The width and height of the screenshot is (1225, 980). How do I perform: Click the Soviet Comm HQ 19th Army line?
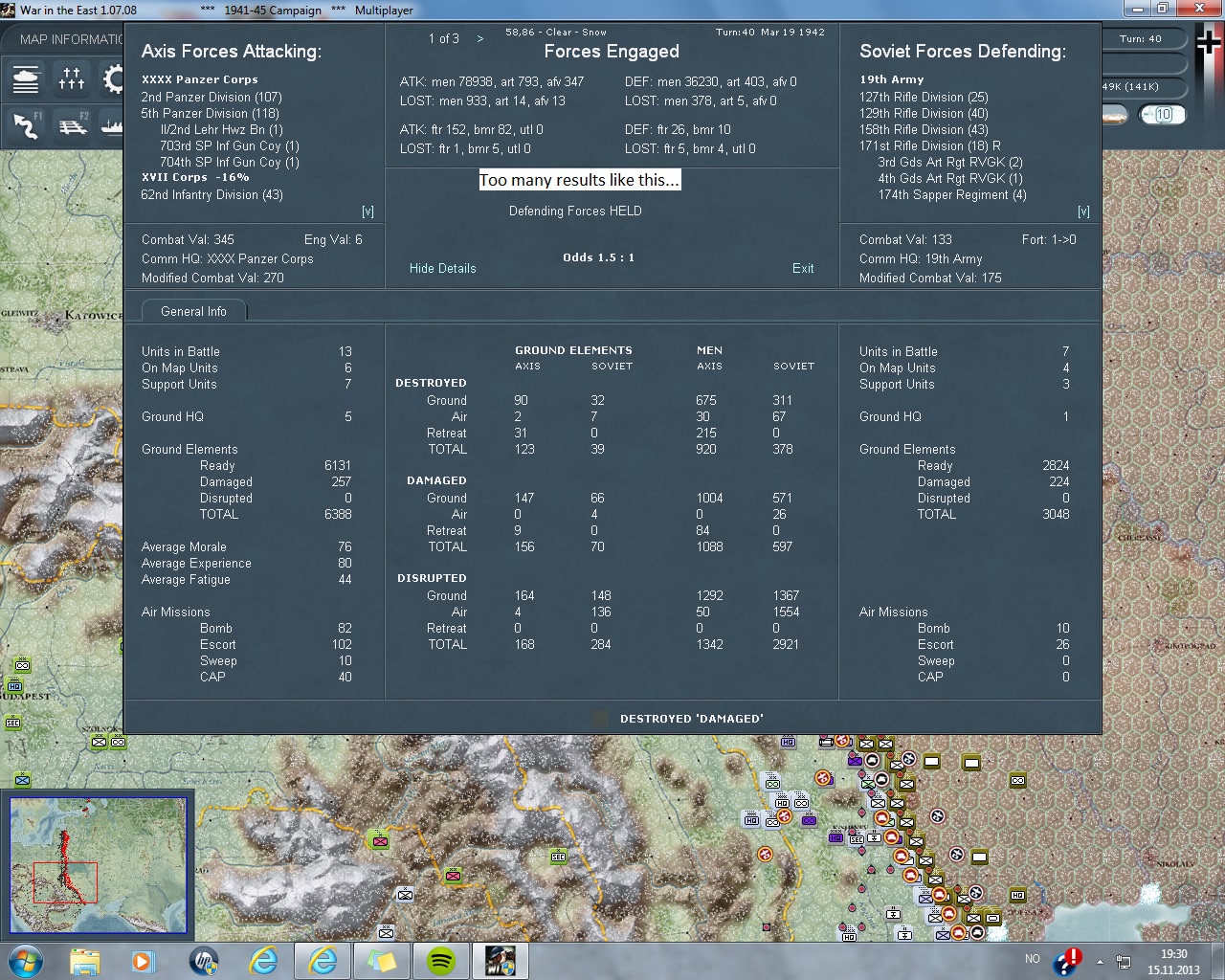click(921, 259)
